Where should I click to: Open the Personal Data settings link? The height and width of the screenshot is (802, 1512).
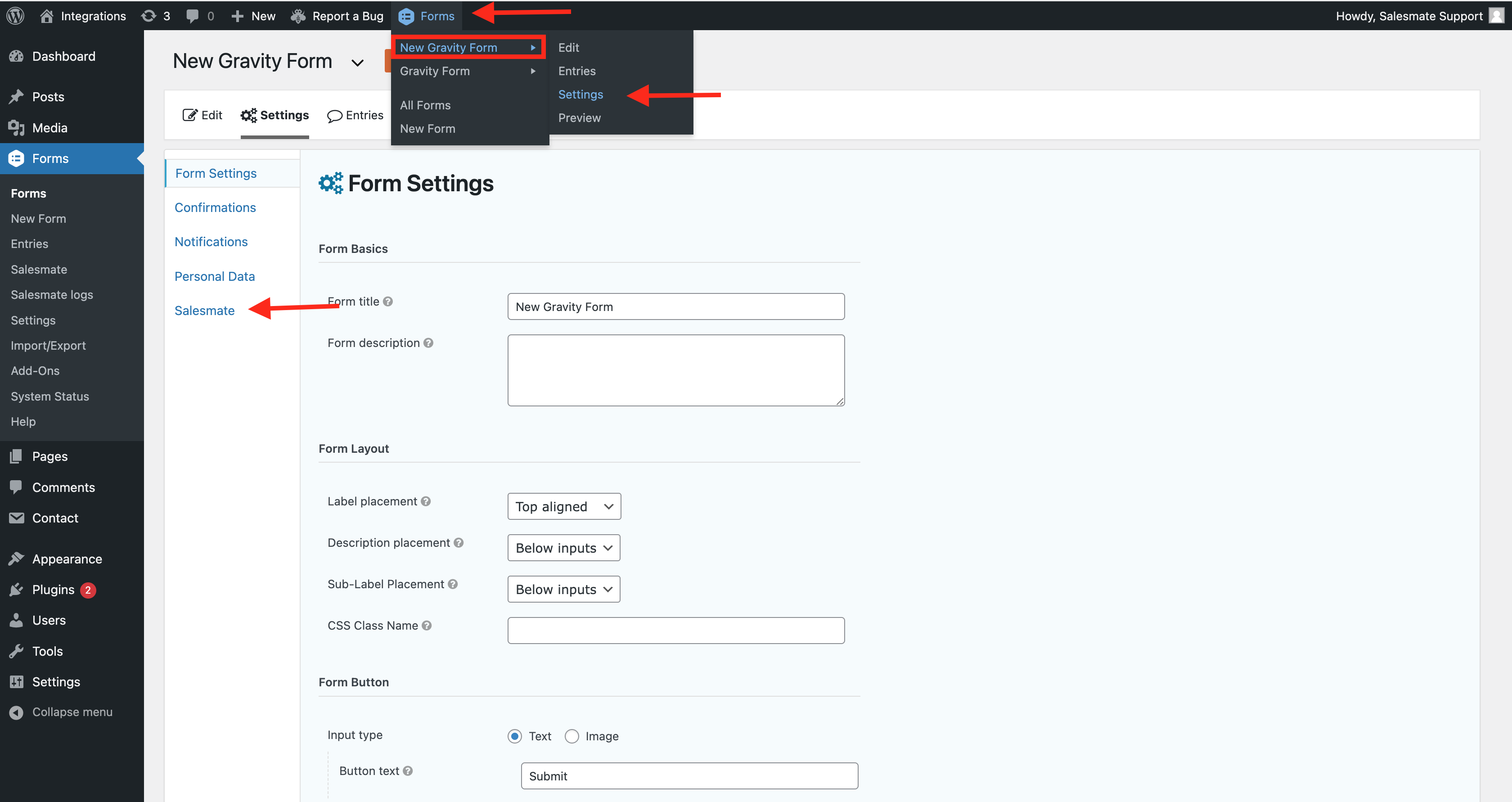(214, 276)
